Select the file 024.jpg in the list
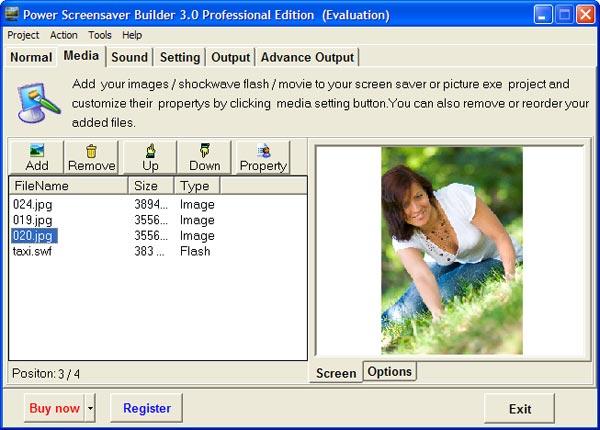Image resolution: width=600 pixels, height=430 pixels. tap(33, 204)
